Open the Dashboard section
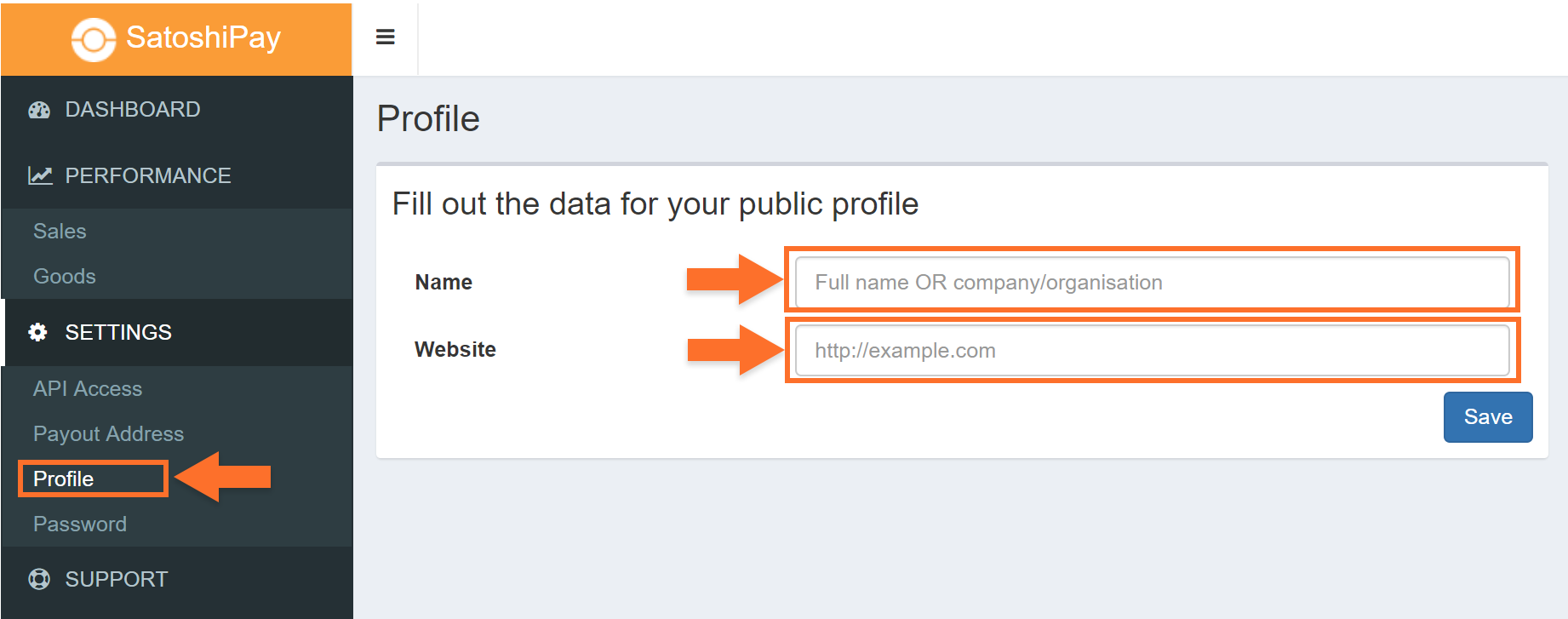This screenshot has height=619, width=1568. [133, 110]
